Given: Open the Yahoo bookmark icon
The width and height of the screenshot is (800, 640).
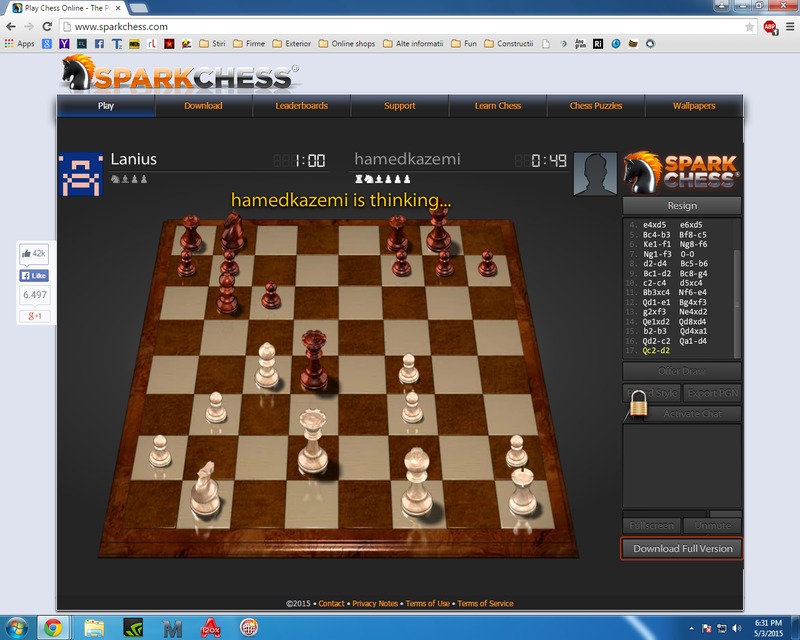Looking at the screenshot, I should tap(64, 44).
